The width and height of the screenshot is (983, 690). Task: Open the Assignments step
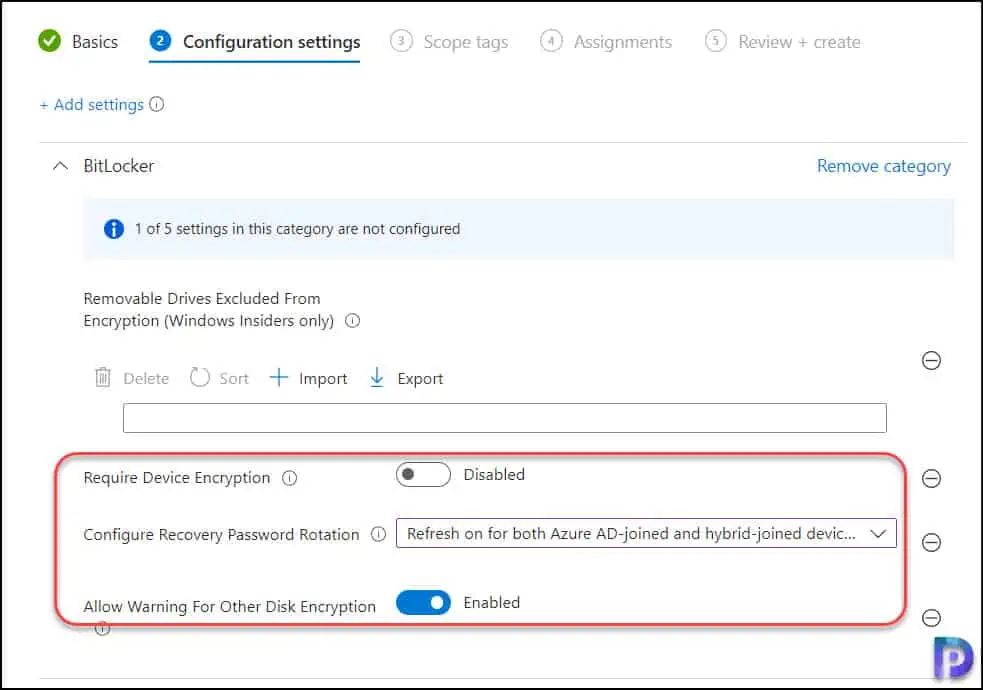(x=606, y=41)
